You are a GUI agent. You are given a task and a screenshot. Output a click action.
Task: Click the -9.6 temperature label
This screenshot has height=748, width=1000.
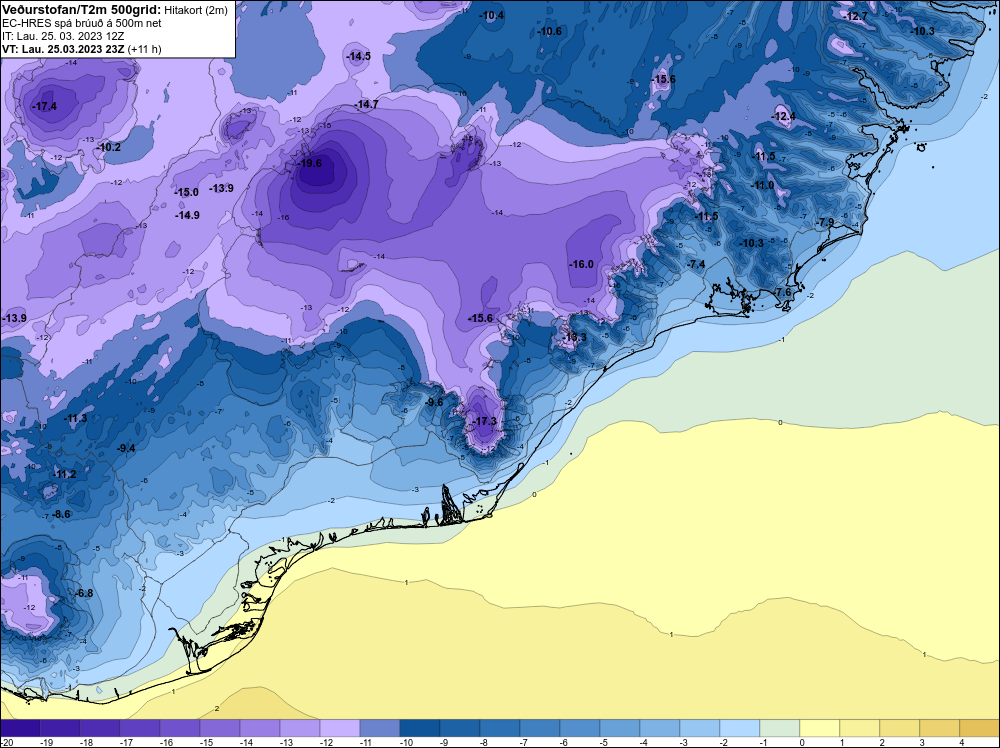[x=434, y=402]
